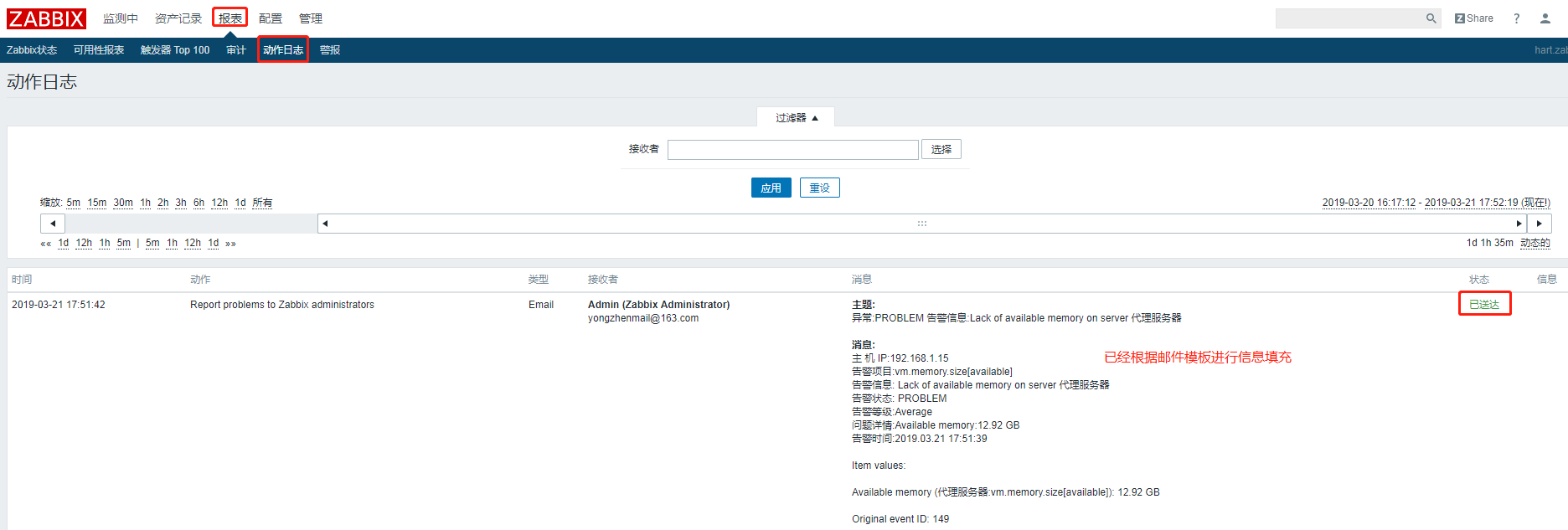Click the Email type cell
This screenshot has height=530, width=1568.
click(x=541, y=305)
